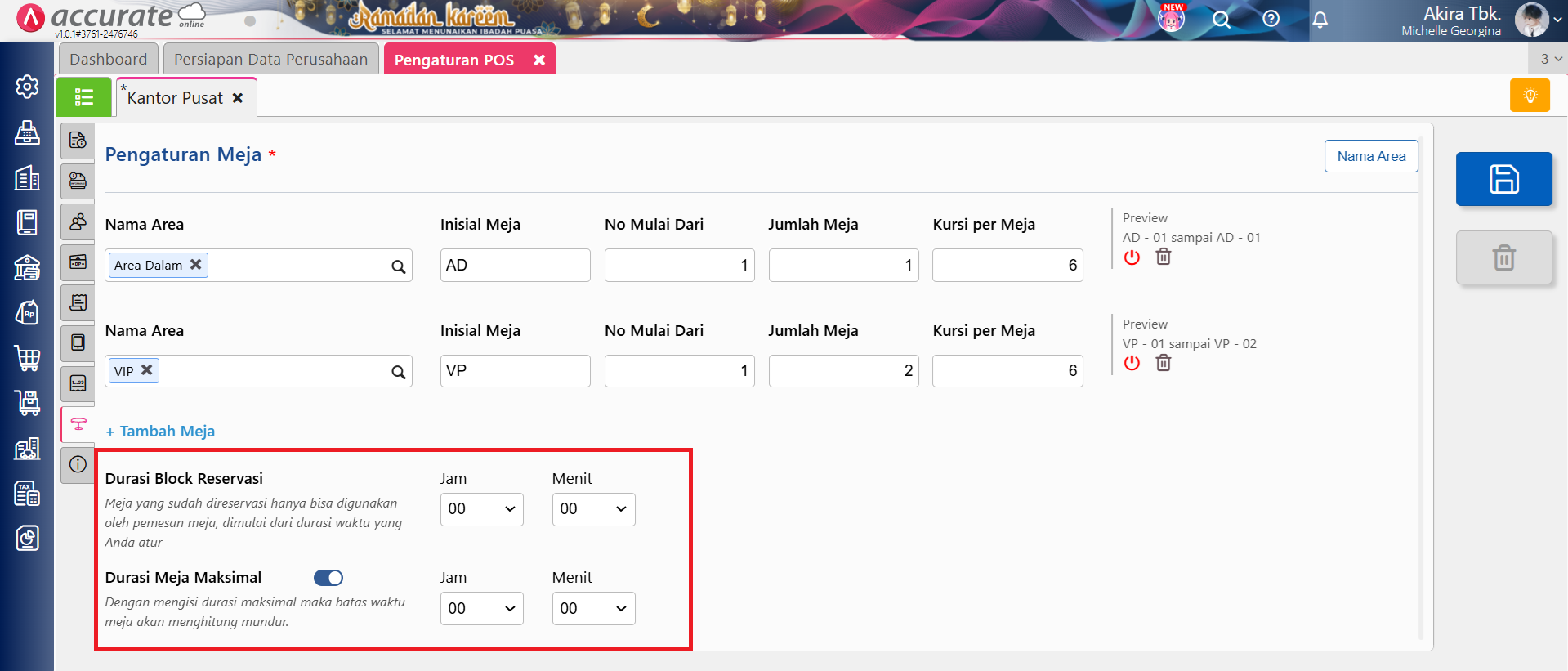
Task: Click the blue save disk button
Action: coord(1503,179)
